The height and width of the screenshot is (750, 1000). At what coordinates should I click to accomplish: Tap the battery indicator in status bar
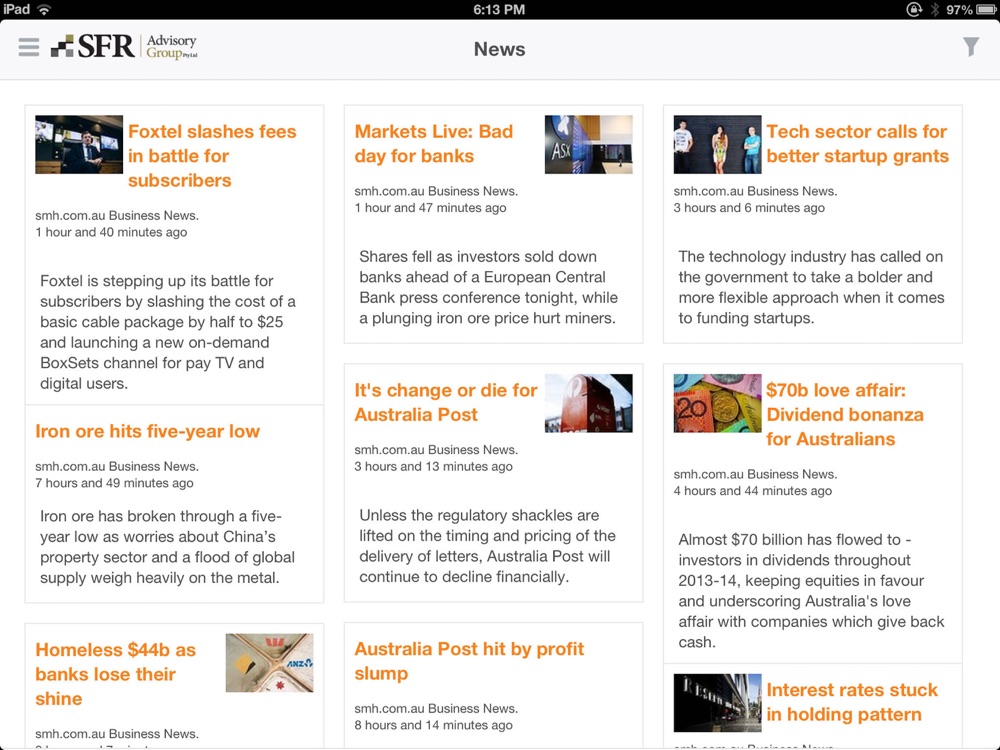point(987,9)
